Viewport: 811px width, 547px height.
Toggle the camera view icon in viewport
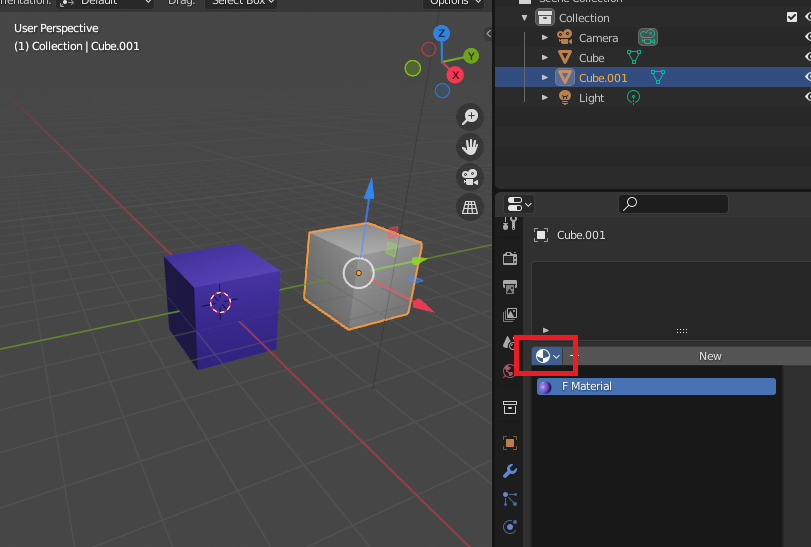[x=470, y=177]
